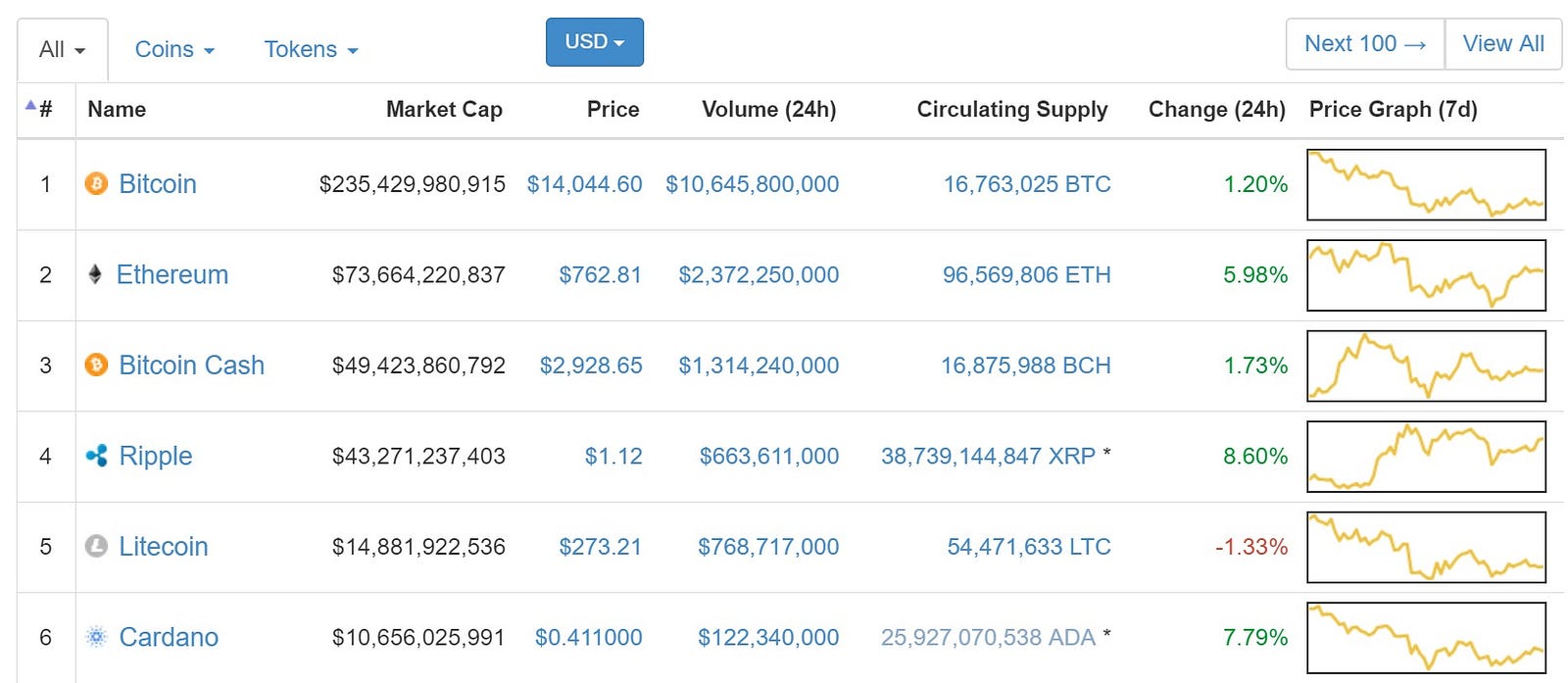
Task: Click the Litecoin logo icon
Action: tap(96, 546)
